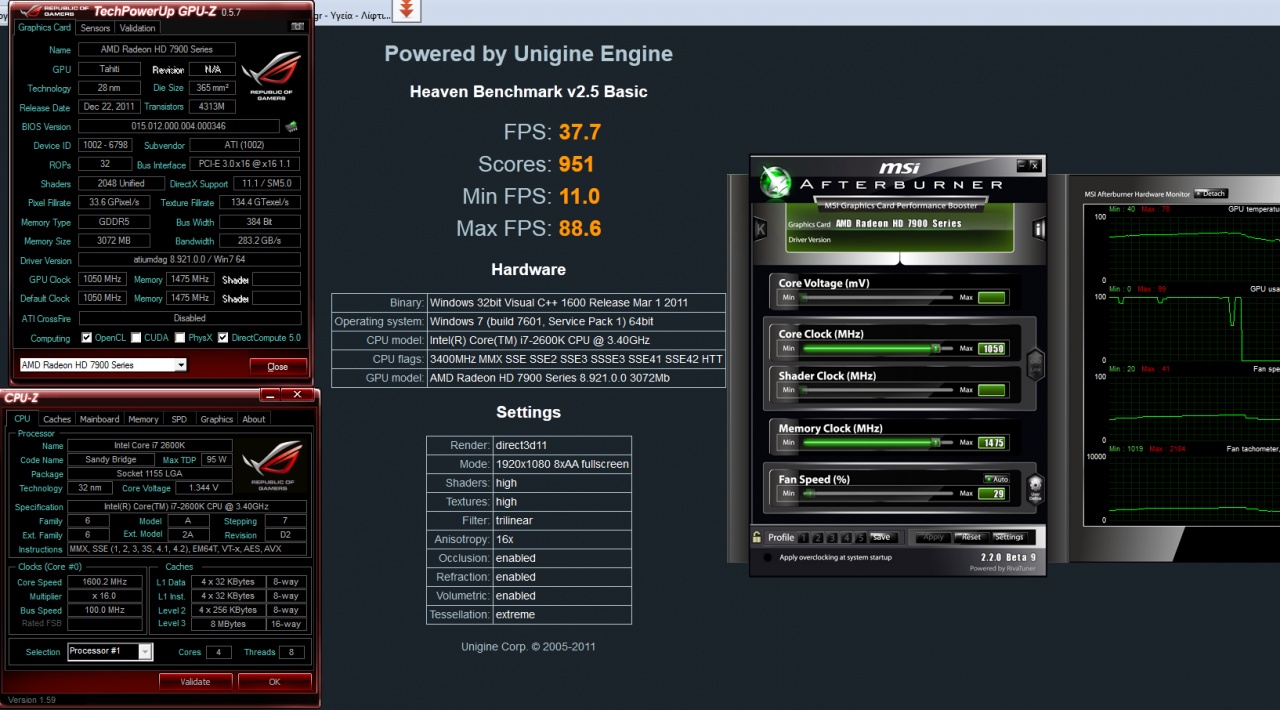Switch to the Graphics Card tab in GPU-Z

(x=44, y=28)
